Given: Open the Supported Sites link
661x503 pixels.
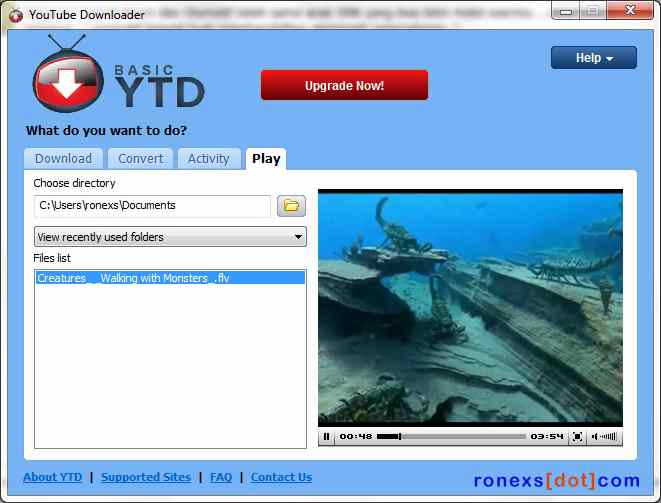Looking at the screenshot, I should coord(146,477).
